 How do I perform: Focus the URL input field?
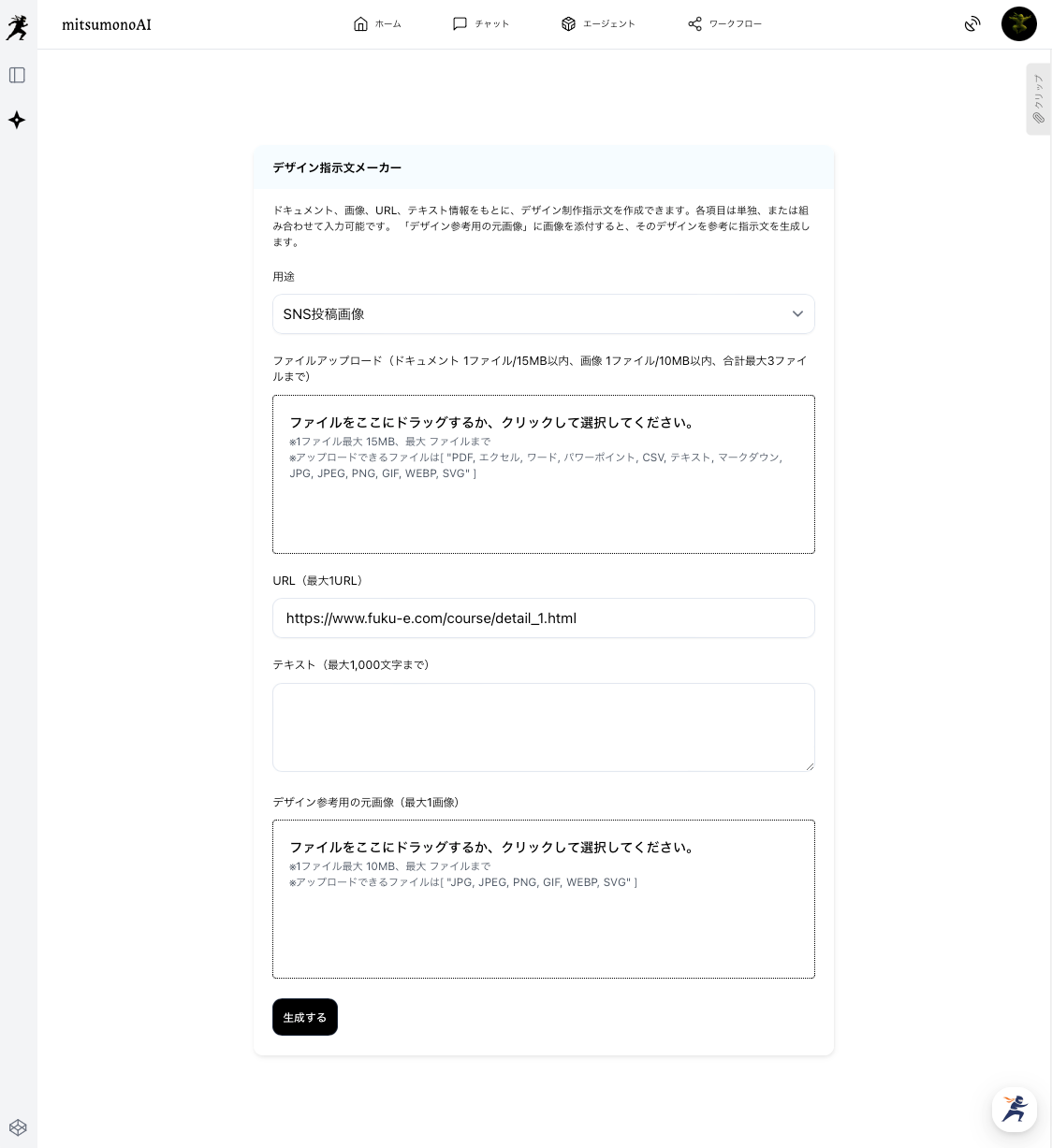click(543, 618)
